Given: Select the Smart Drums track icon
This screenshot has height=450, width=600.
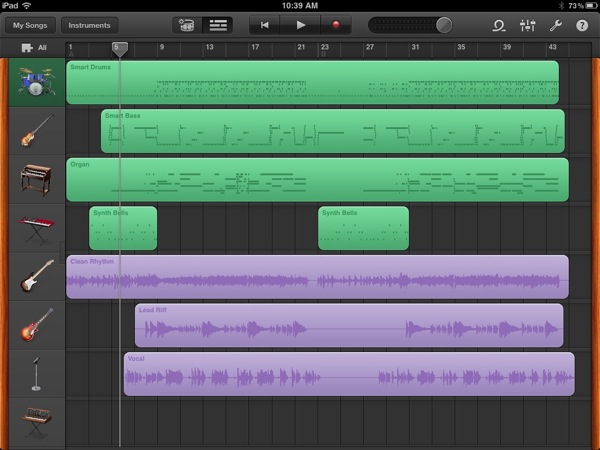Looking at the screenshot, I should (x=36, y=82).
